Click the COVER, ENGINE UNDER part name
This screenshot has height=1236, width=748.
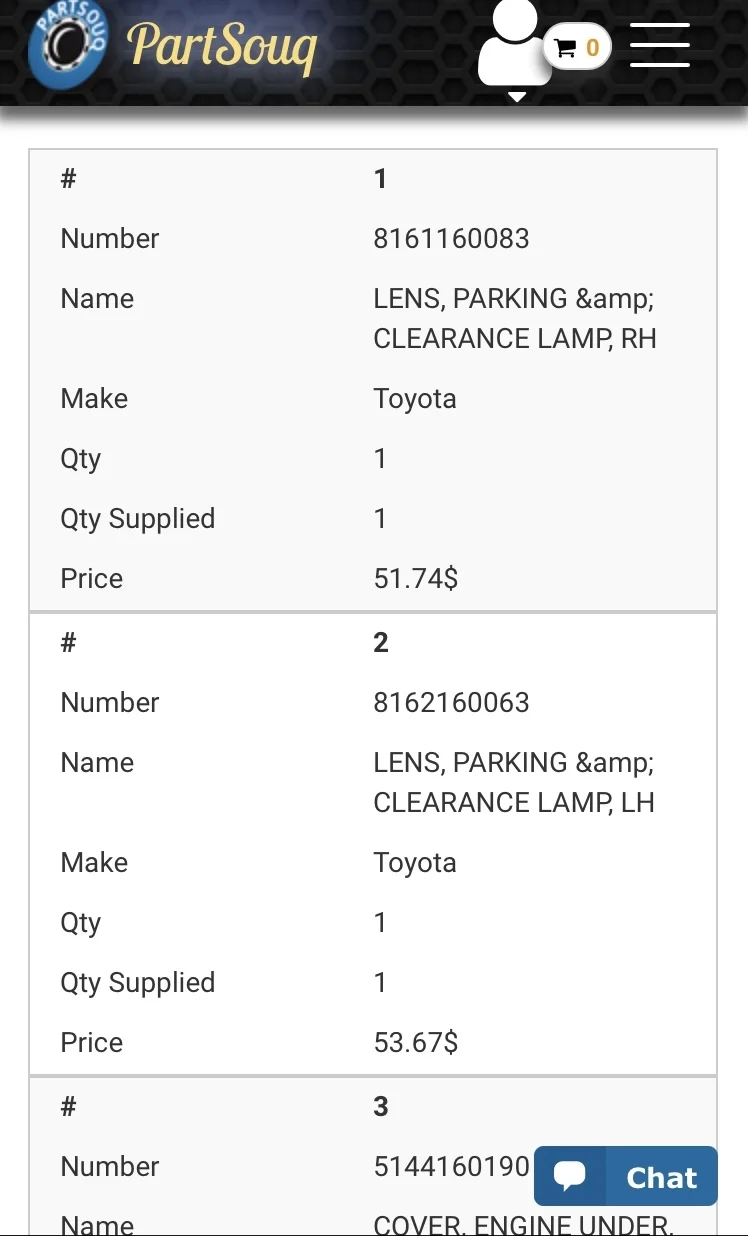(523, 1224)
